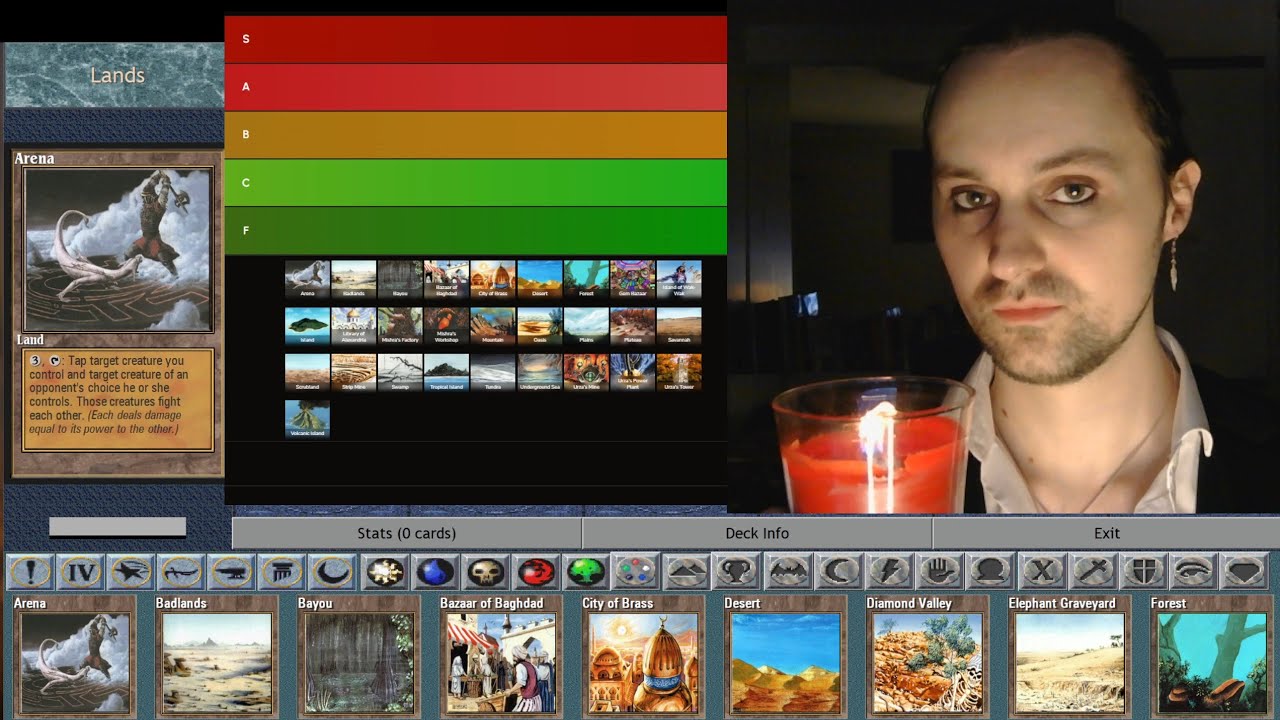Pick the Underground Sea tier list tile
This screenshot has width=1280, height=720.
coord(539,372)
